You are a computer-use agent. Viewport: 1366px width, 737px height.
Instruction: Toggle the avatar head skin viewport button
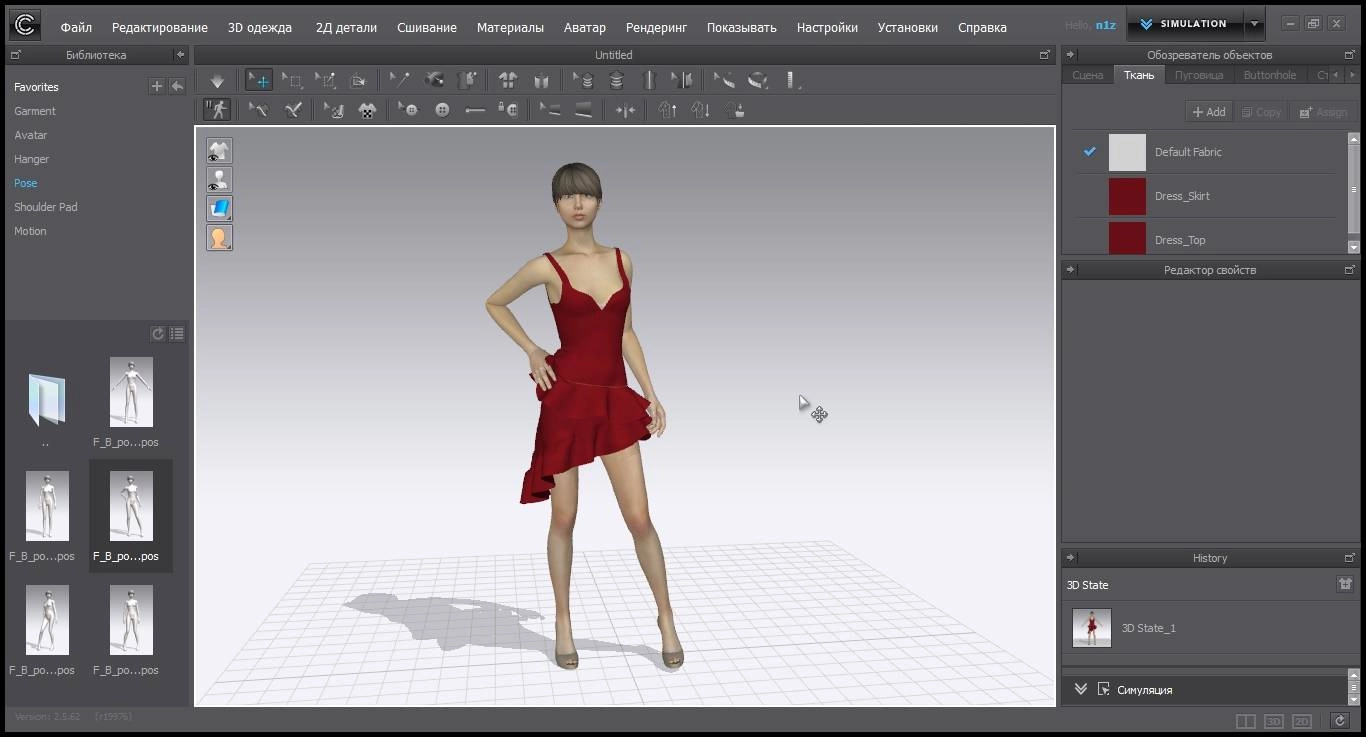pyautogui.click(x=219, y=238)
